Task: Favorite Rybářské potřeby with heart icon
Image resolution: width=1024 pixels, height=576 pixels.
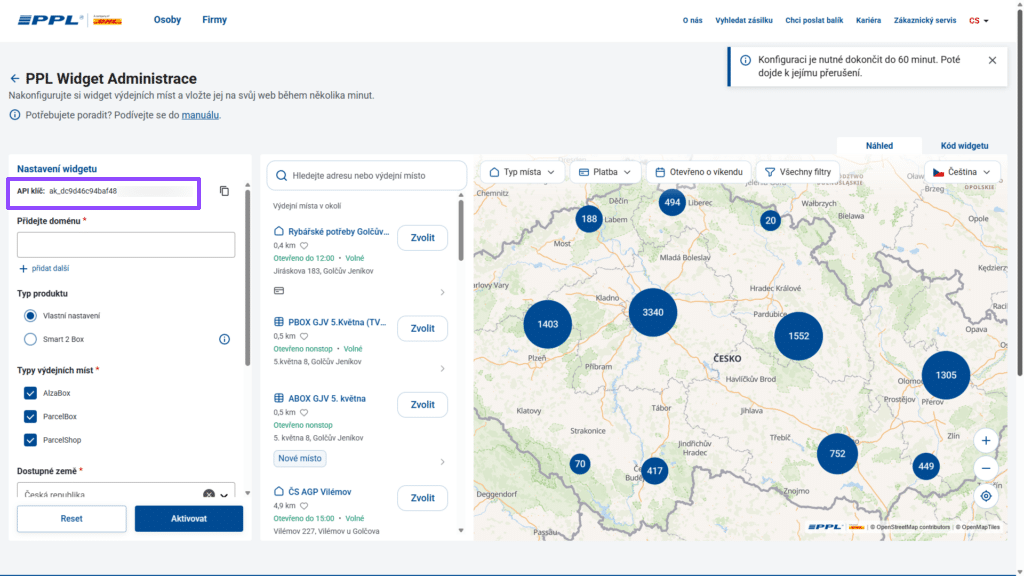Action: 304,246
